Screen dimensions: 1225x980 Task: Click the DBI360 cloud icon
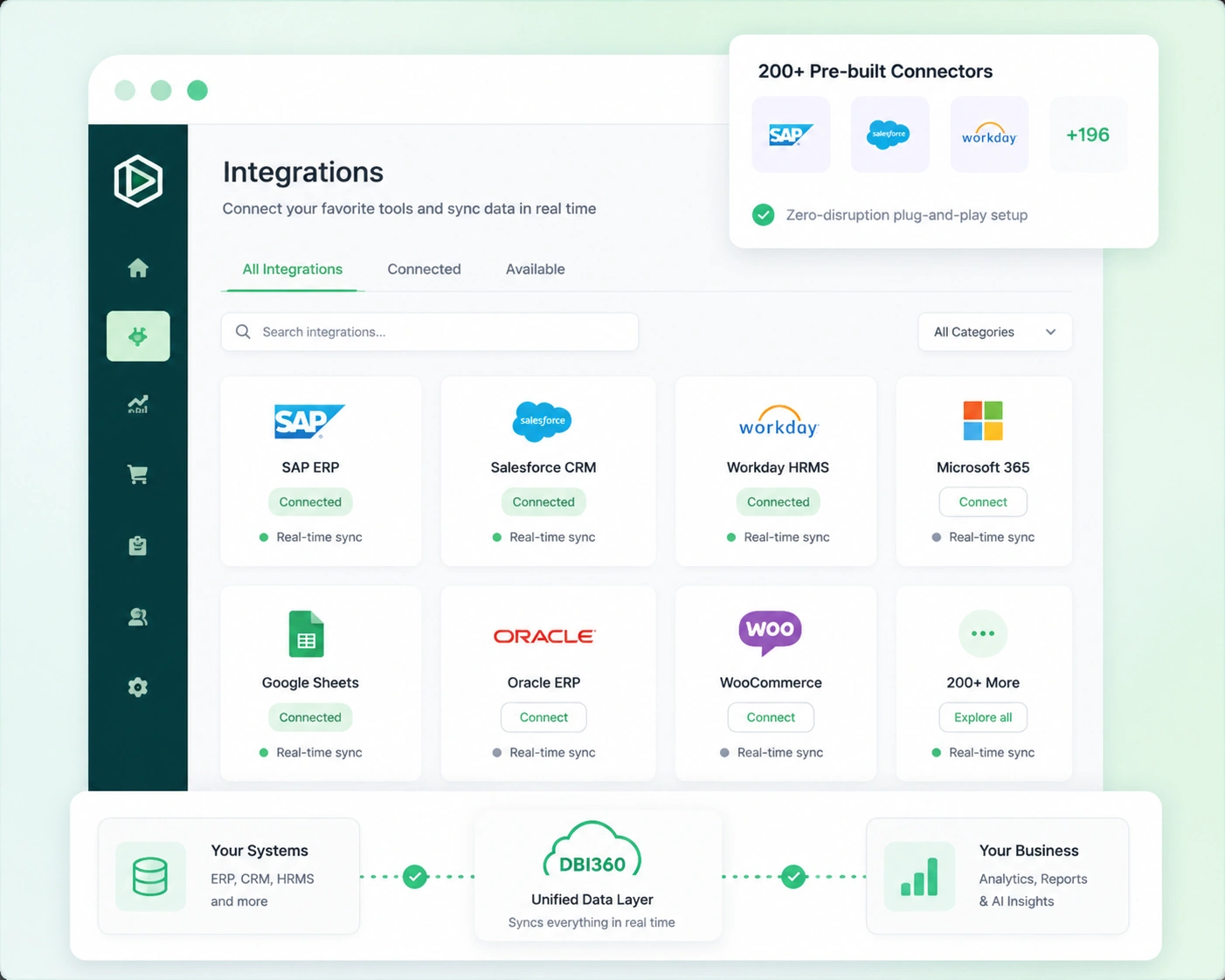(592, 850)
